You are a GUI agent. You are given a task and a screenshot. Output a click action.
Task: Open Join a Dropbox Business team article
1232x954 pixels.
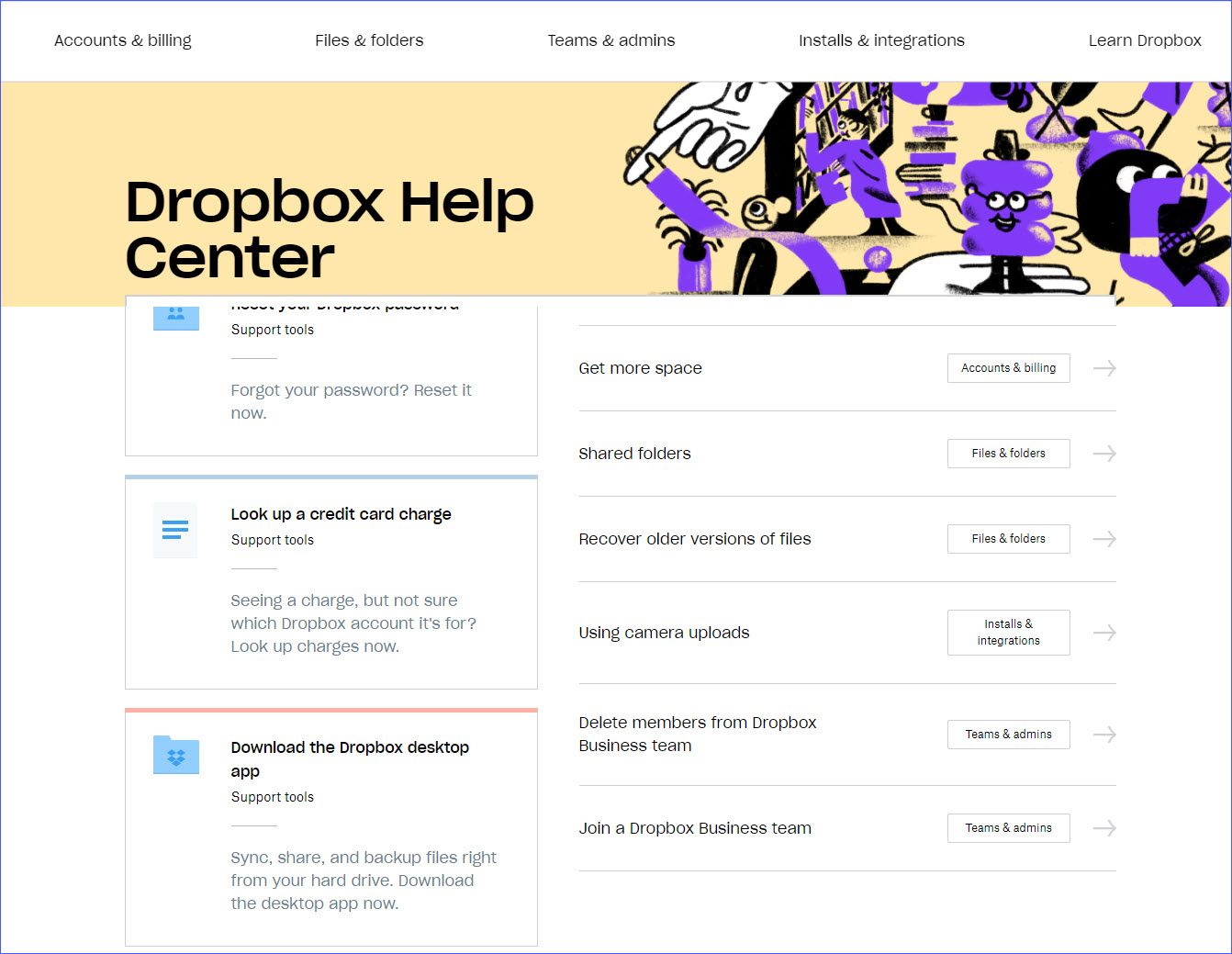(x=695, y=828)
